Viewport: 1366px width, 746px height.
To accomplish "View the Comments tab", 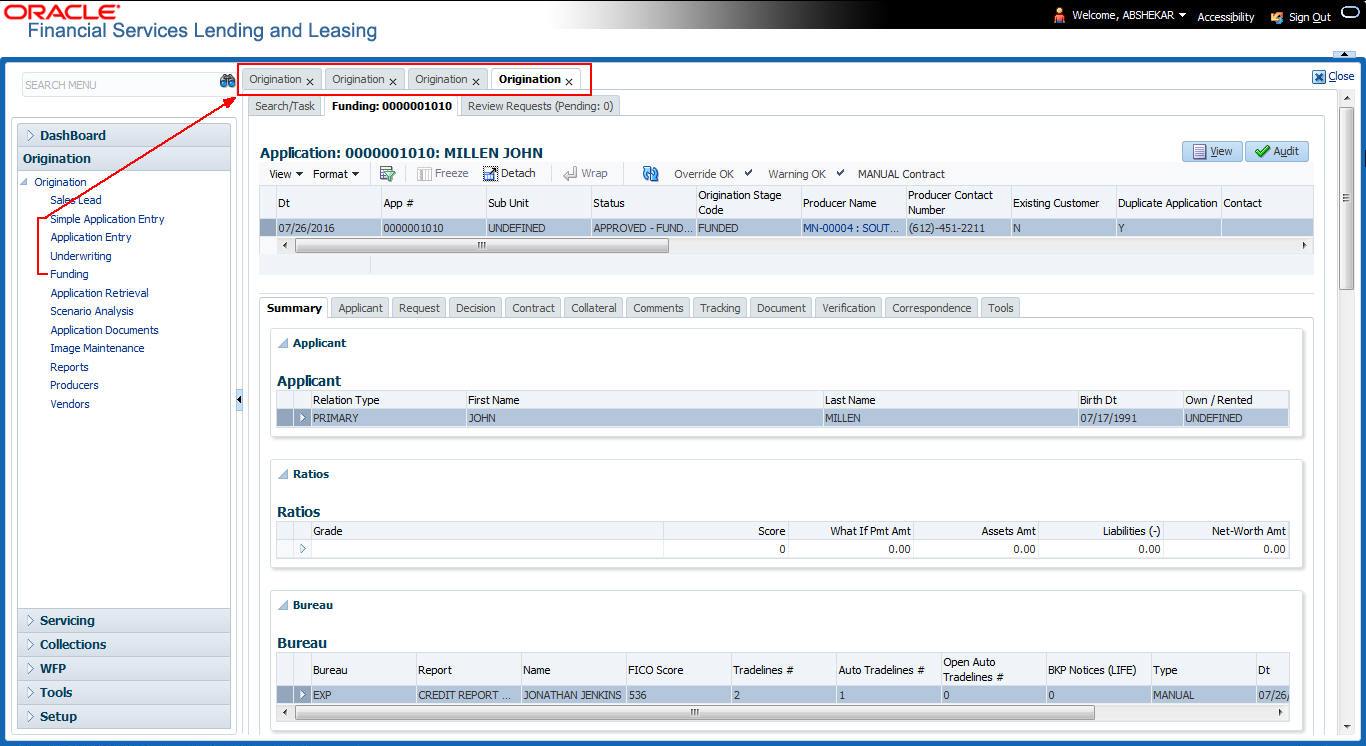I will (x=658, y=308).
